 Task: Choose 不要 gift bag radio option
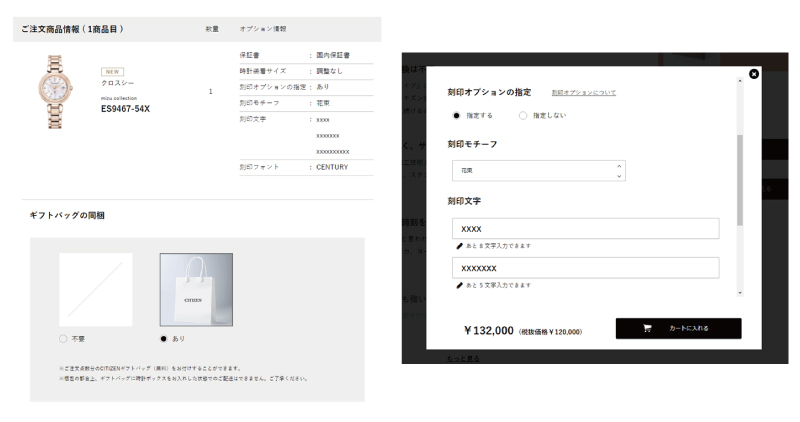click(x=64, y=339)
